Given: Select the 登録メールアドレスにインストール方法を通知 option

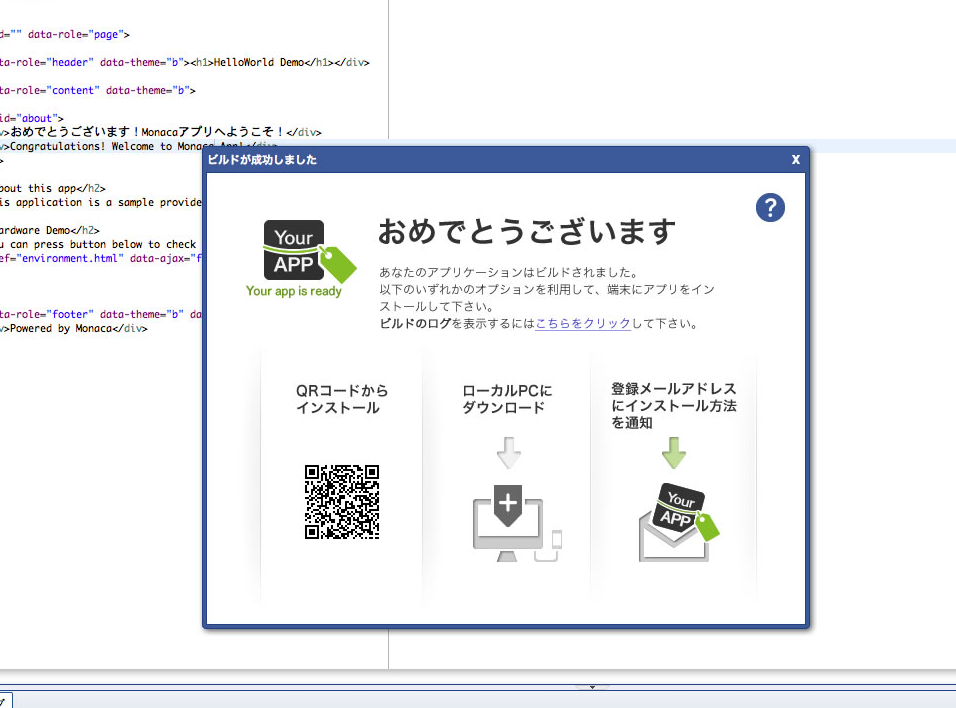Looking at the screenshot, I should [673, 405].
